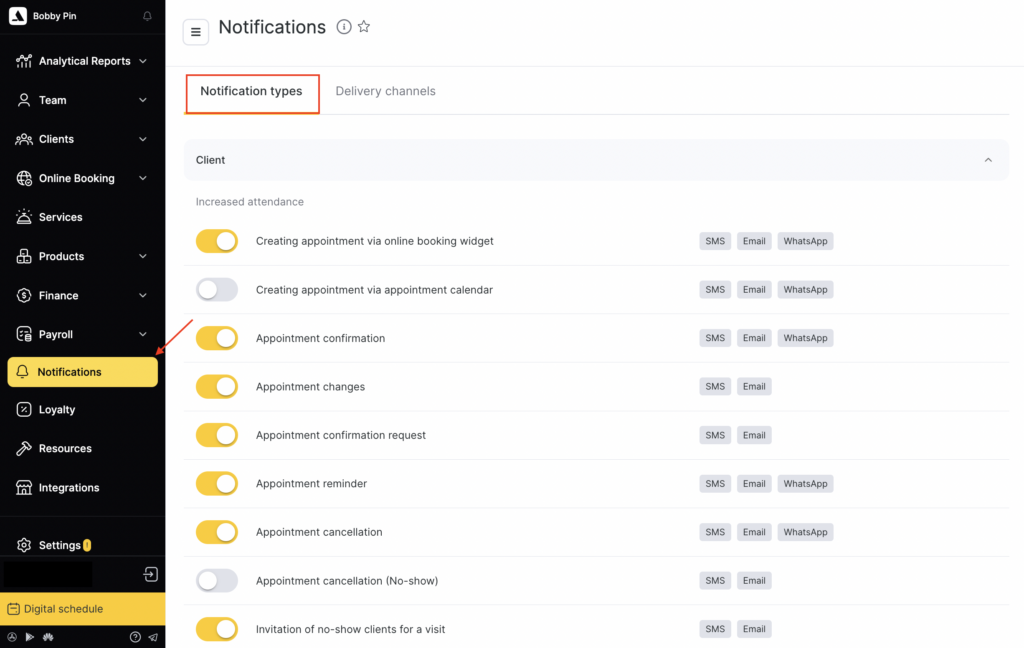Collapse the Client notifications section

988,160
